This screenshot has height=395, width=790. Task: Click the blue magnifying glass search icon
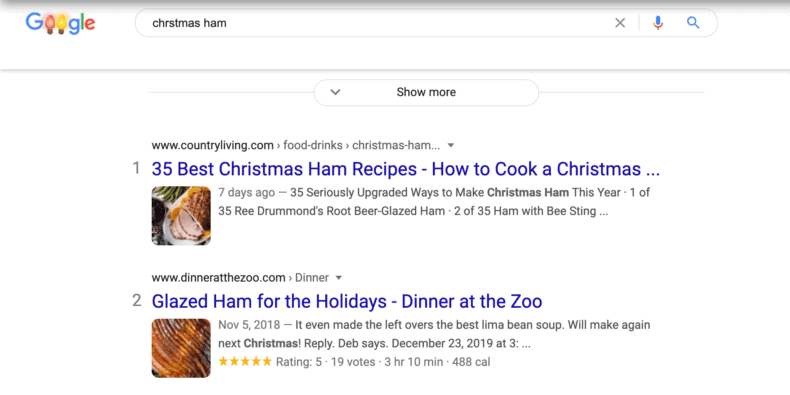693,23
